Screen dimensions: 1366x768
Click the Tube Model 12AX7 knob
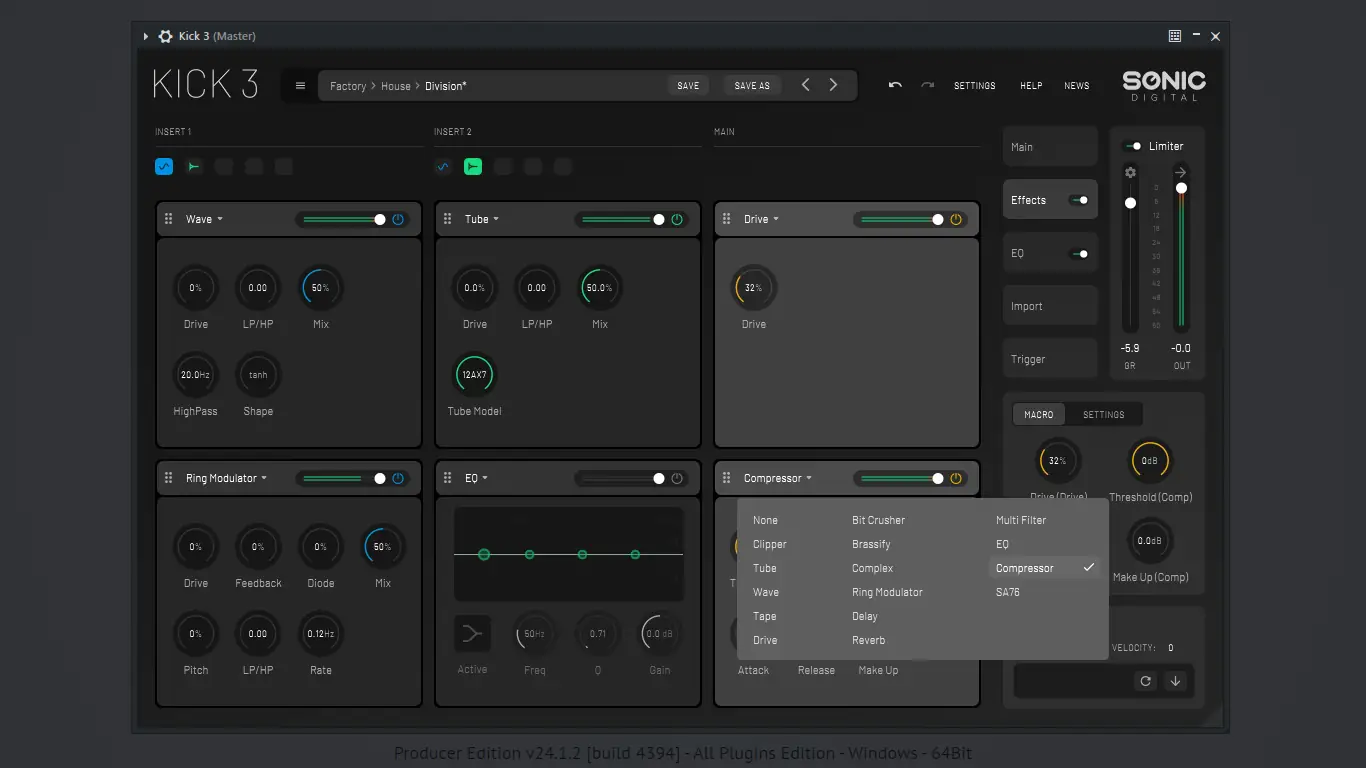coord(474,375)
